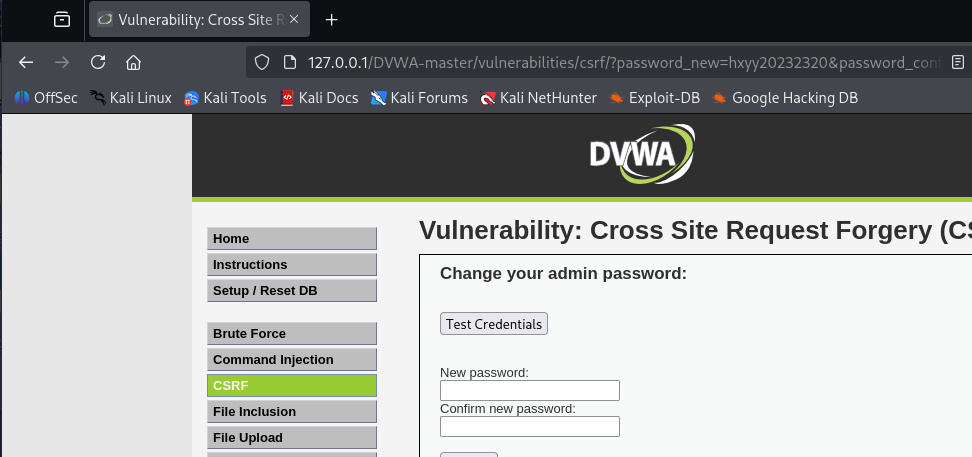The image size is (972, 457).
Task: Click the Confirm new password field
Action: (530, 426)
